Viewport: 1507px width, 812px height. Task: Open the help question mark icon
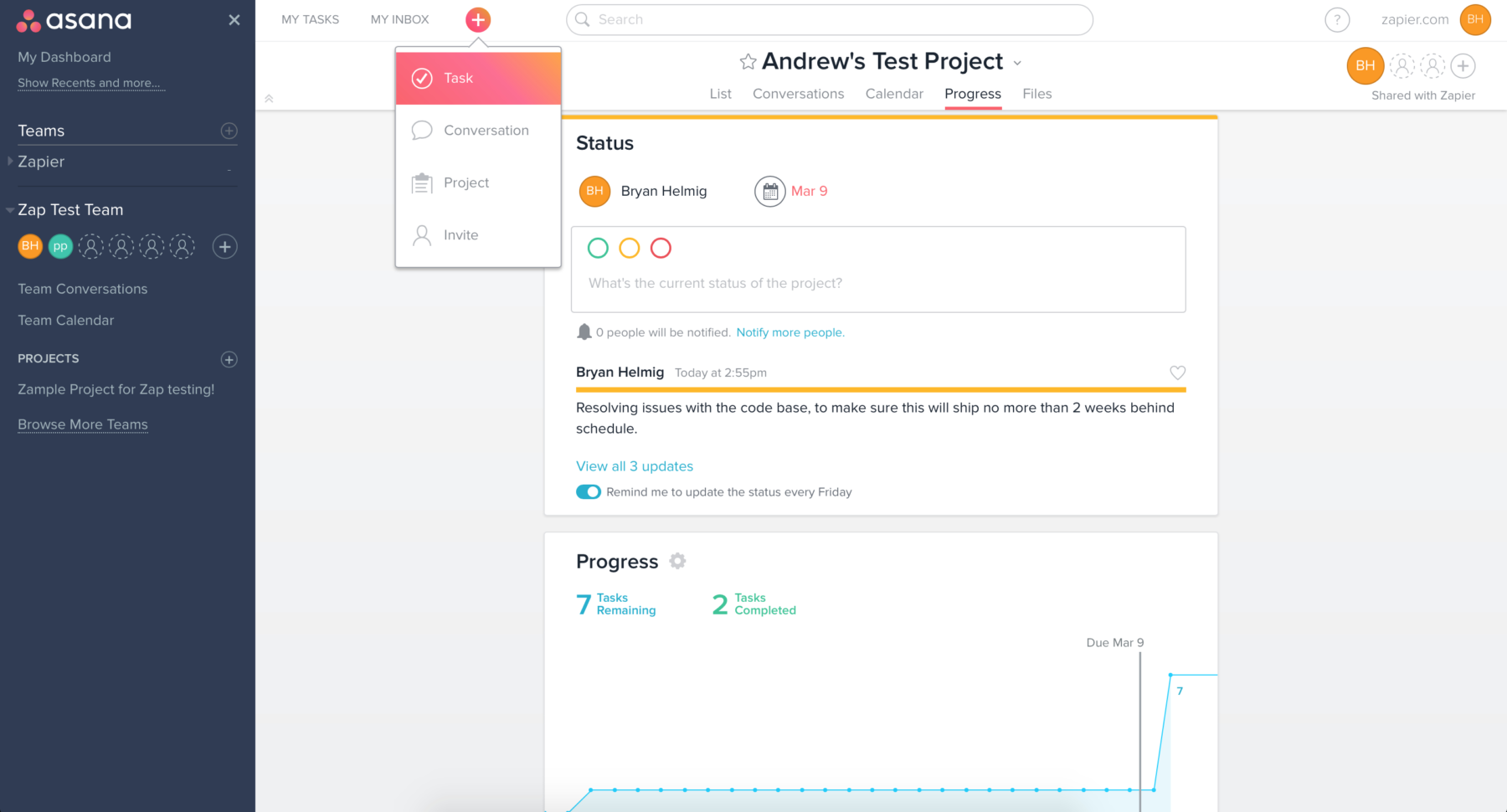(x=1337, y=19)
